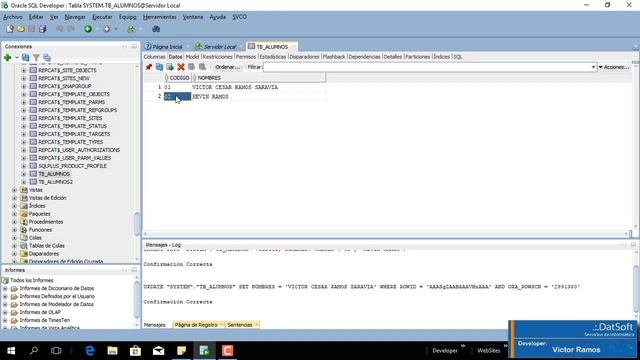Click the Refresh connections icon
The image size is (640, 360).
[x=26, y=58]
